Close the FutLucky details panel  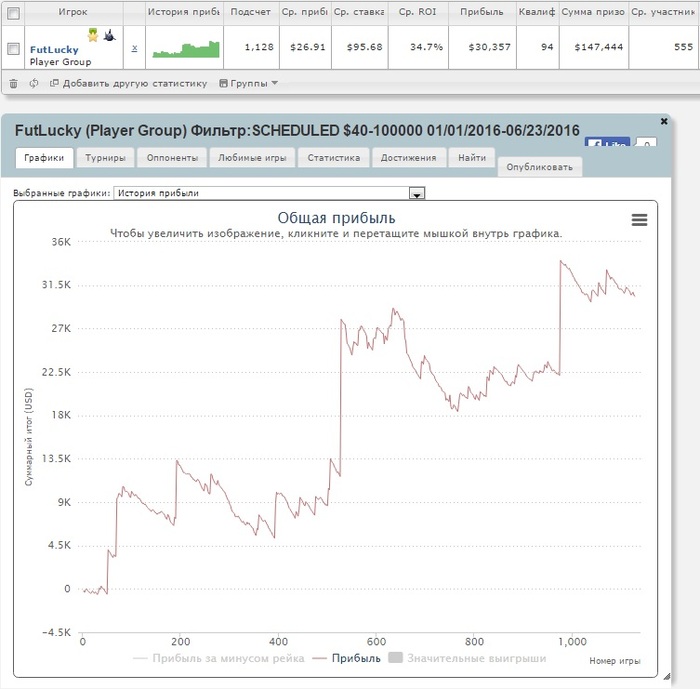[x=664, y=121]
